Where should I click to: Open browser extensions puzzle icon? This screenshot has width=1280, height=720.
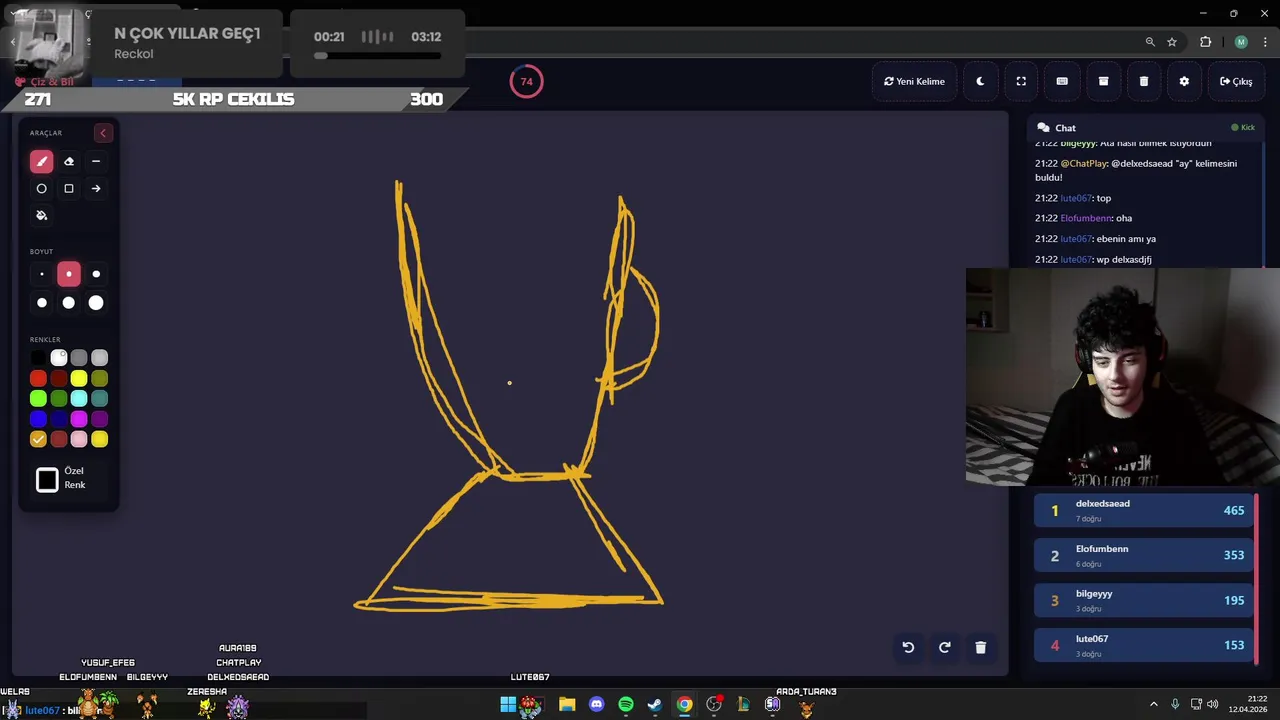coord(1205,42)
